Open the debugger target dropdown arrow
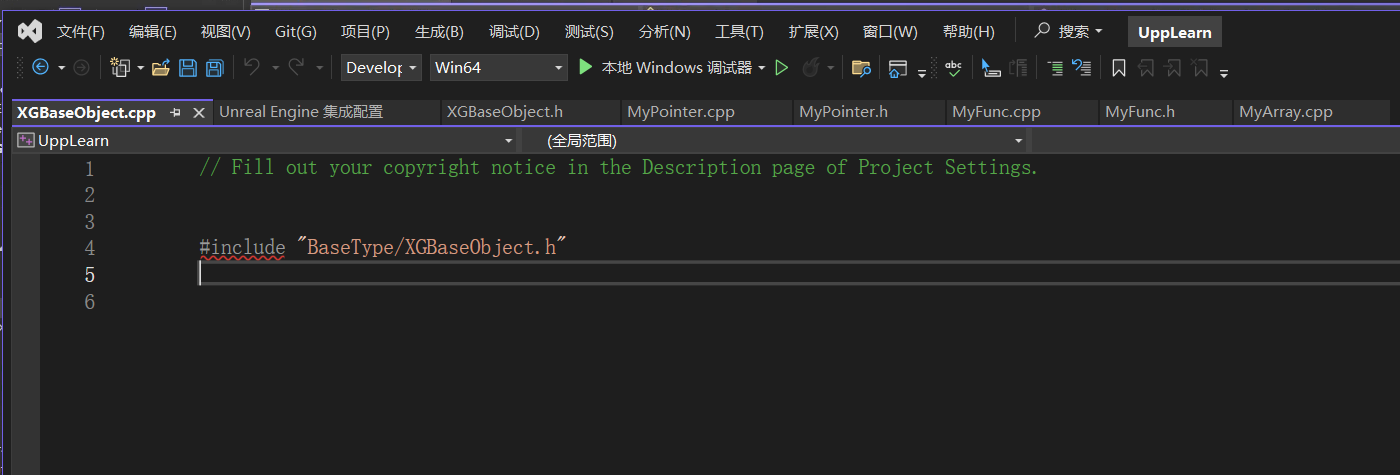 (x=761, y=68)
